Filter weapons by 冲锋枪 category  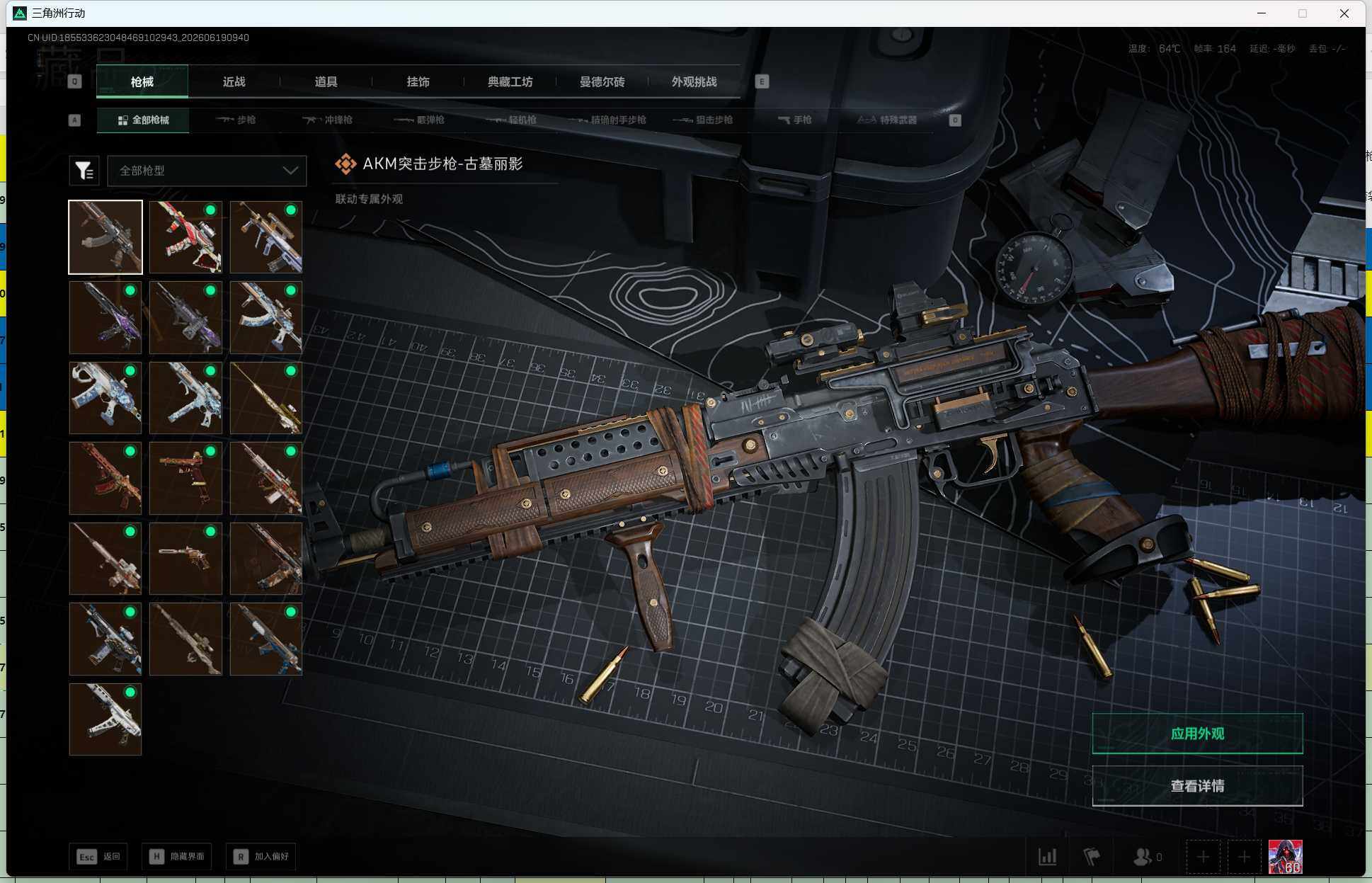click(327, 120)
